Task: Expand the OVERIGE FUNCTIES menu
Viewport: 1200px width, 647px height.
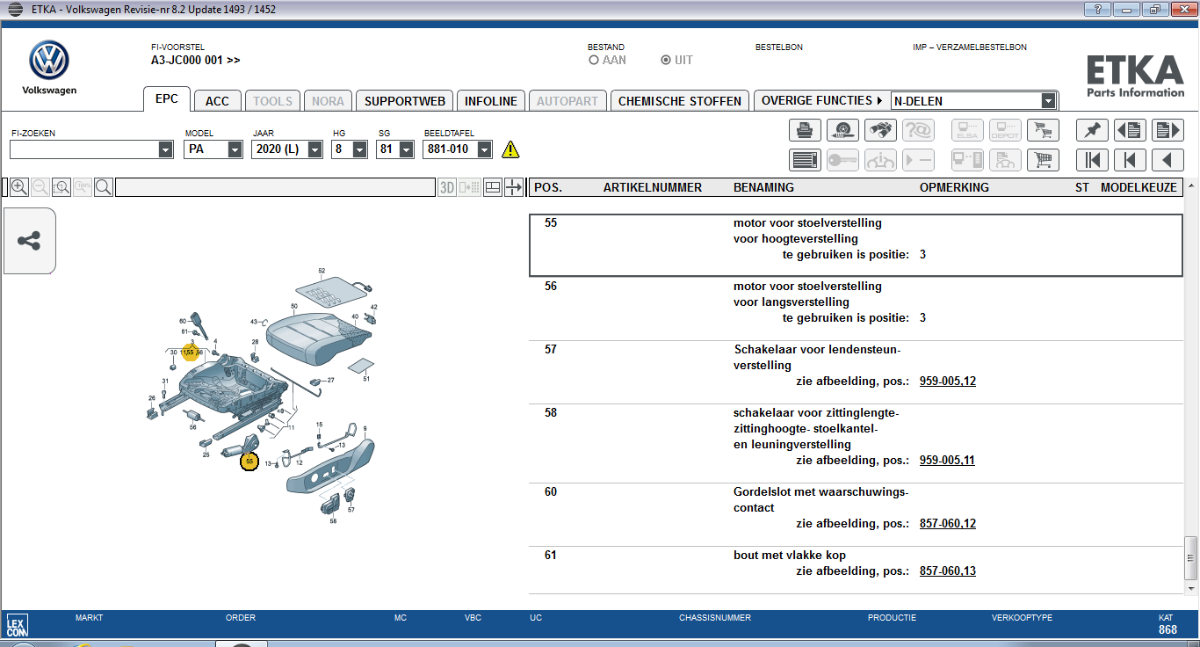Action: 822,100
